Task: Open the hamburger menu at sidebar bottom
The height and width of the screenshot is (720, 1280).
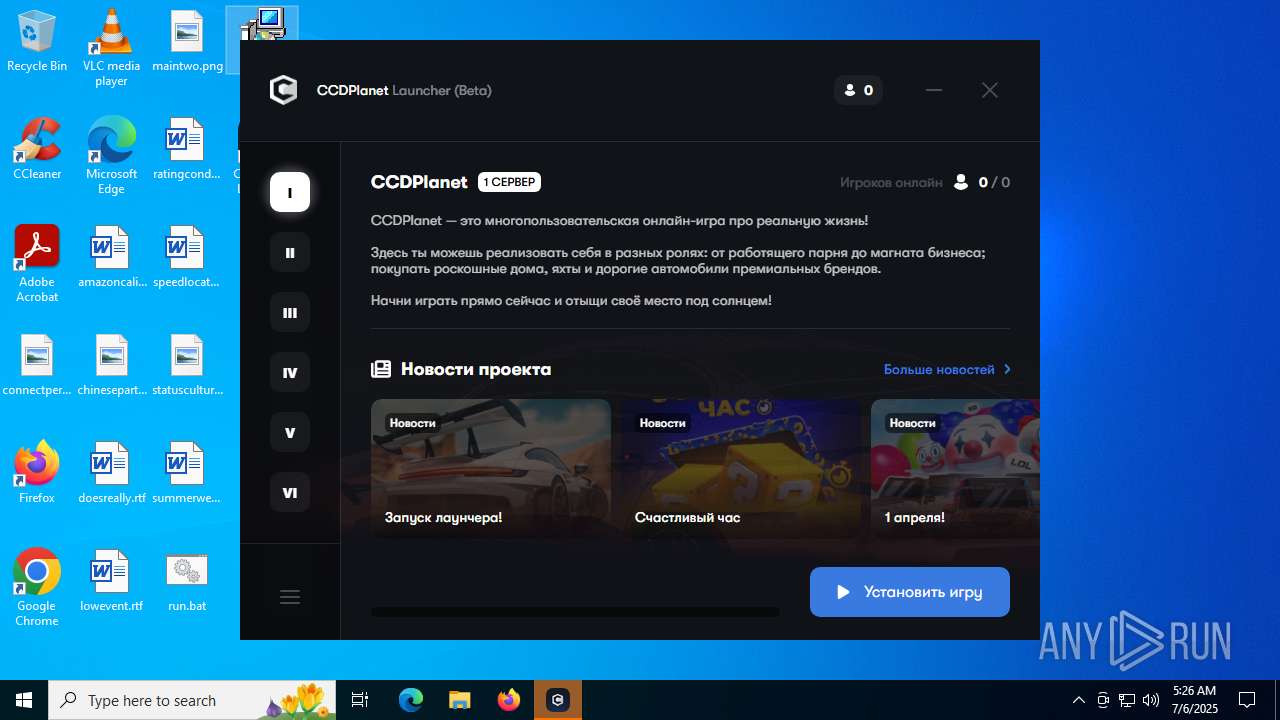Action: pos(290,597)
